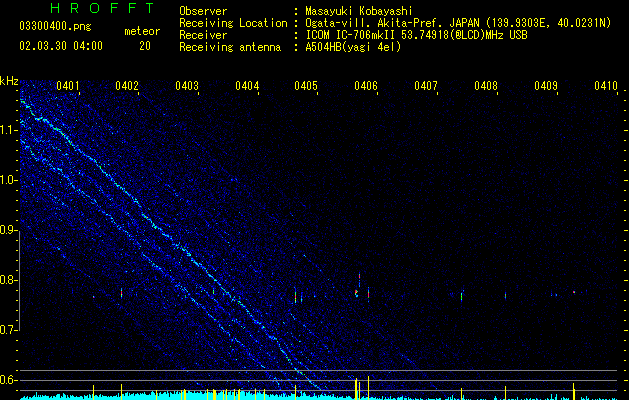Click the observer name Masayuki Kobayashi

point(359,11)
